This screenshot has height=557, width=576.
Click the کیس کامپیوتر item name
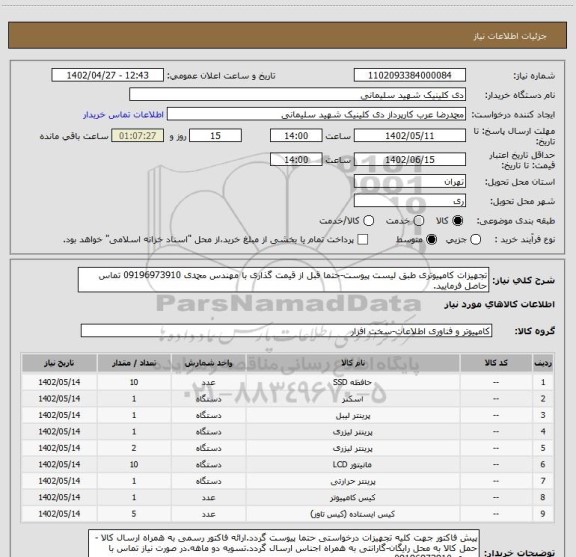pos(353,497)
